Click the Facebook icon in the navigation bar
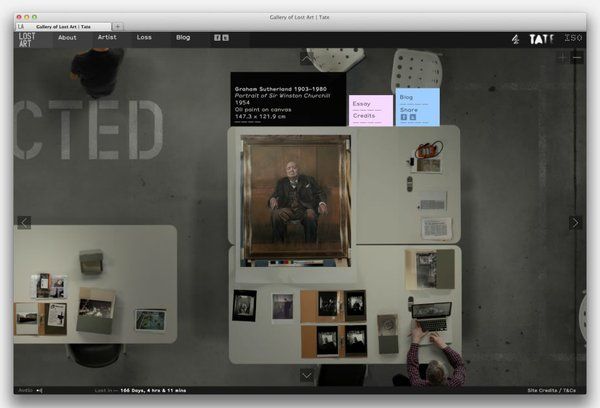Screen dimensions: 600x408 (x=216, y=38)
